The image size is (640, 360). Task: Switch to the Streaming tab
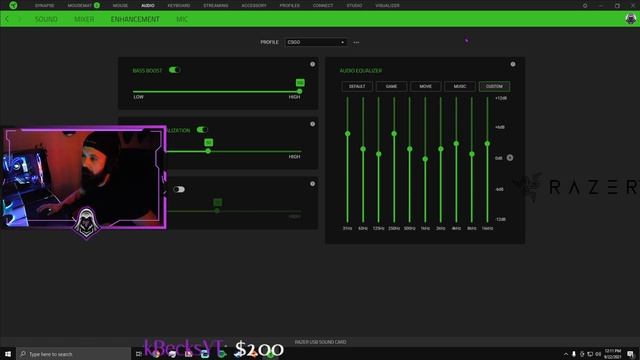(216, 6)
